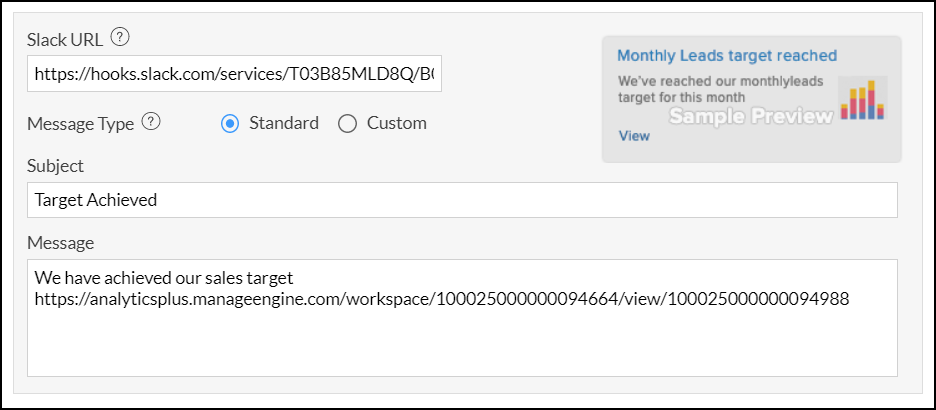The width and height of the screenshot is (936, 410).
Task: Click the Custom option label text
Action: (396, 124)
